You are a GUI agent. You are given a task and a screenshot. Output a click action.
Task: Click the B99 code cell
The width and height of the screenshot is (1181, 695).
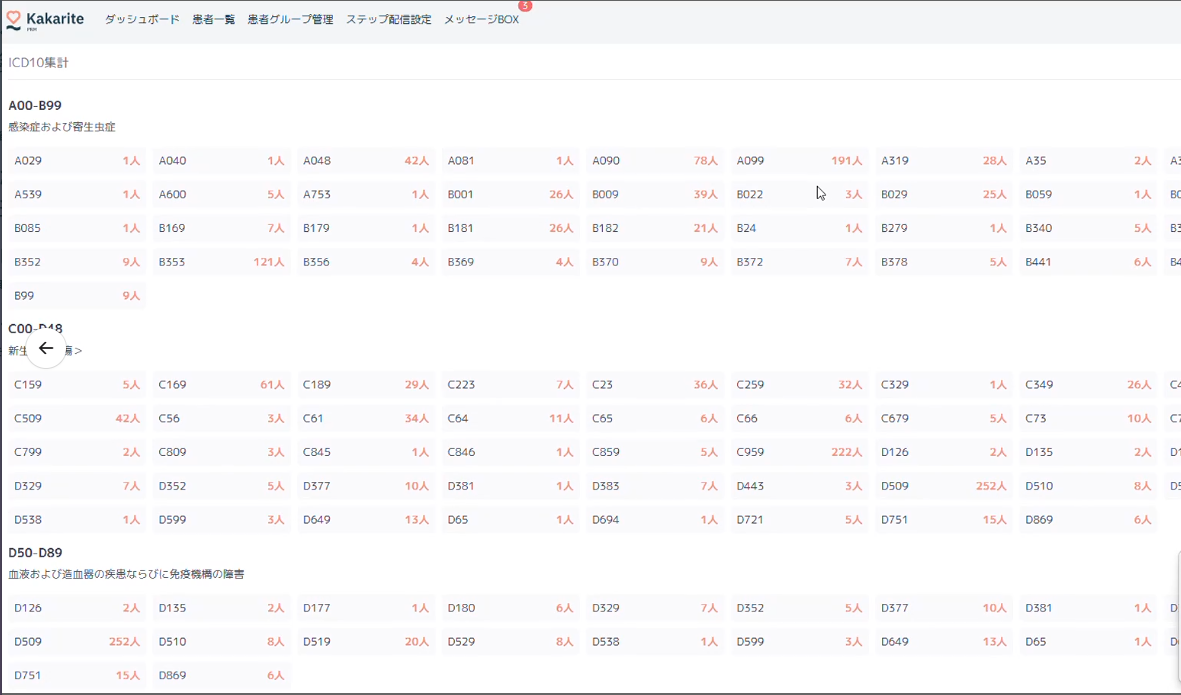click(x=77, y=296)
